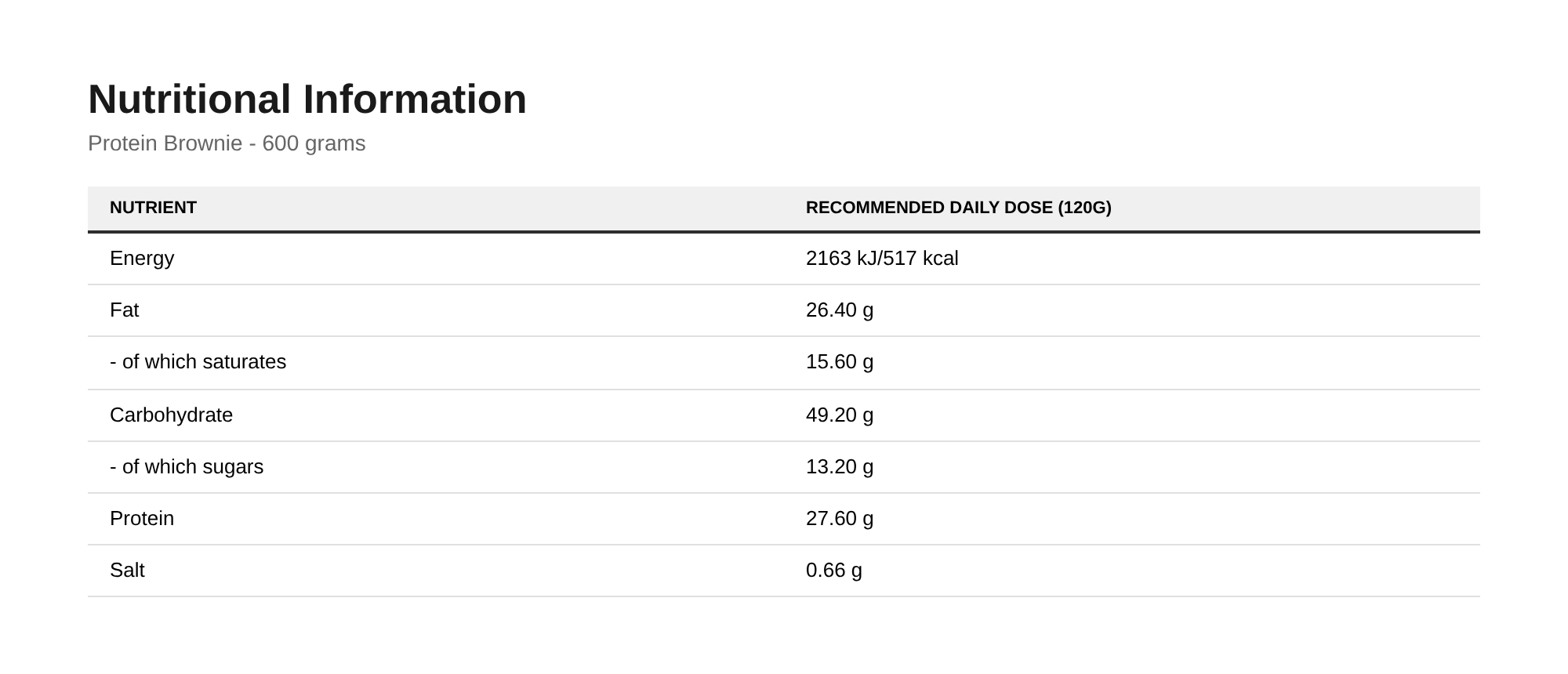Select the Fat row label
This screenshot has height=674, width=1568.
[x=124, y=310]
